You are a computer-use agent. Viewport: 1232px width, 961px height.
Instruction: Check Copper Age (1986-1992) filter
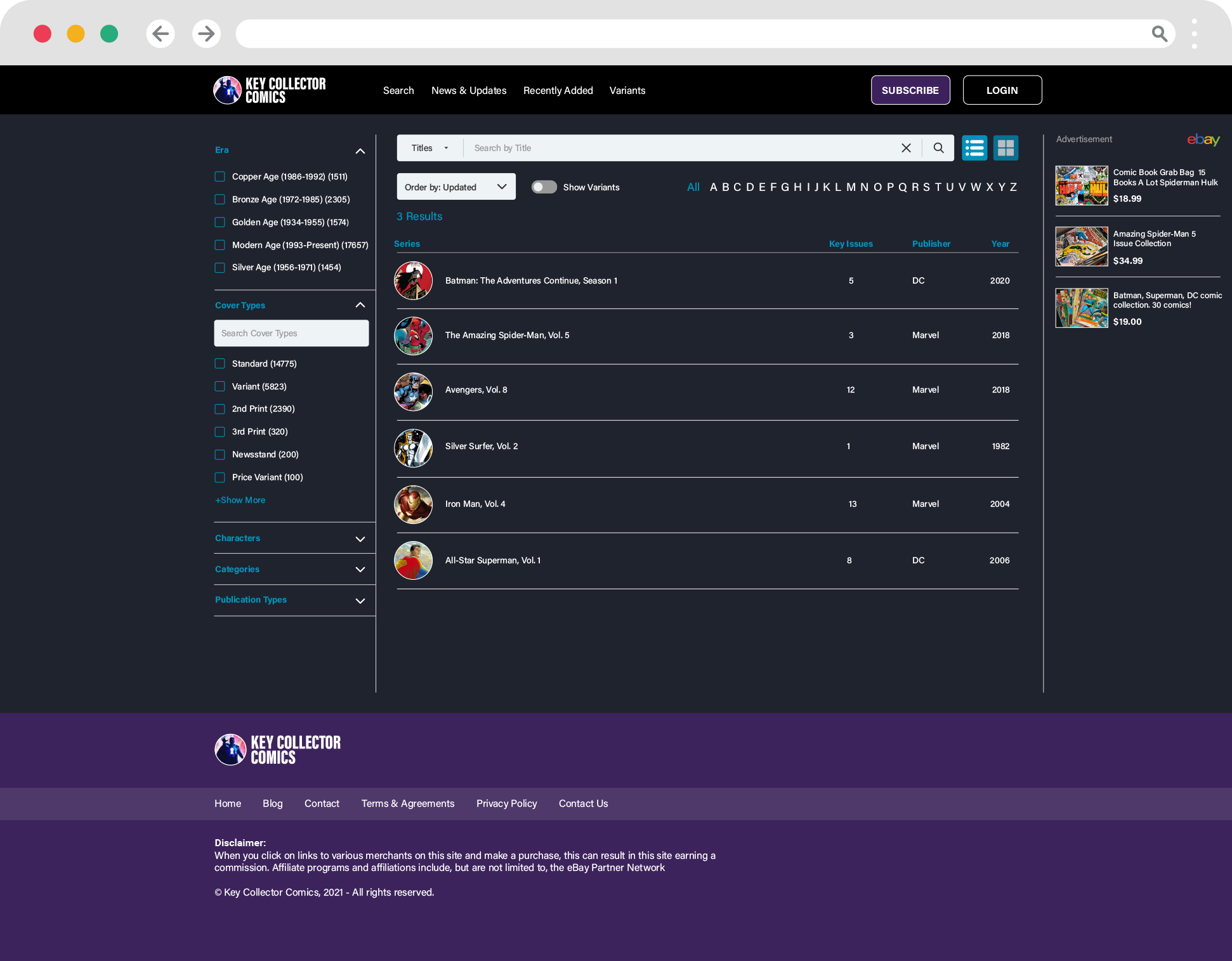220,176
